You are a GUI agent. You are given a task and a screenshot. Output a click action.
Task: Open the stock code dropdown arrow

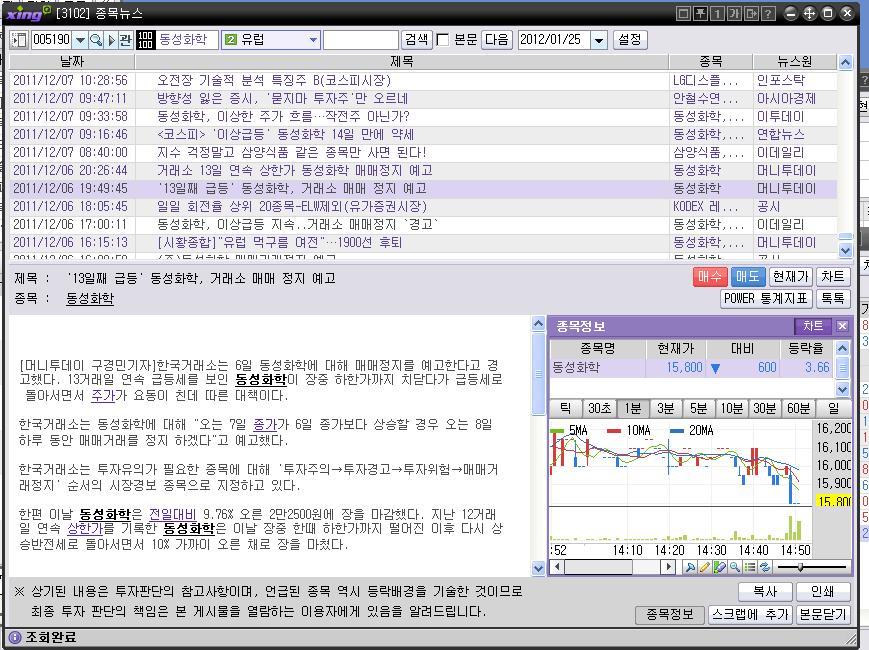coord(80,40)
